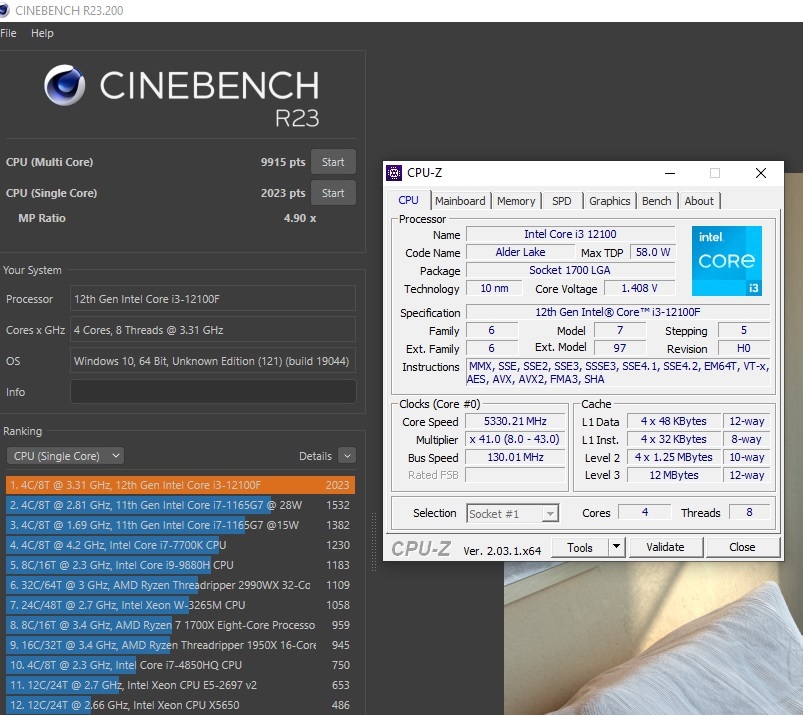
Task: Click the Specification field in CPU-Z
Action: [x=618, y=312]
